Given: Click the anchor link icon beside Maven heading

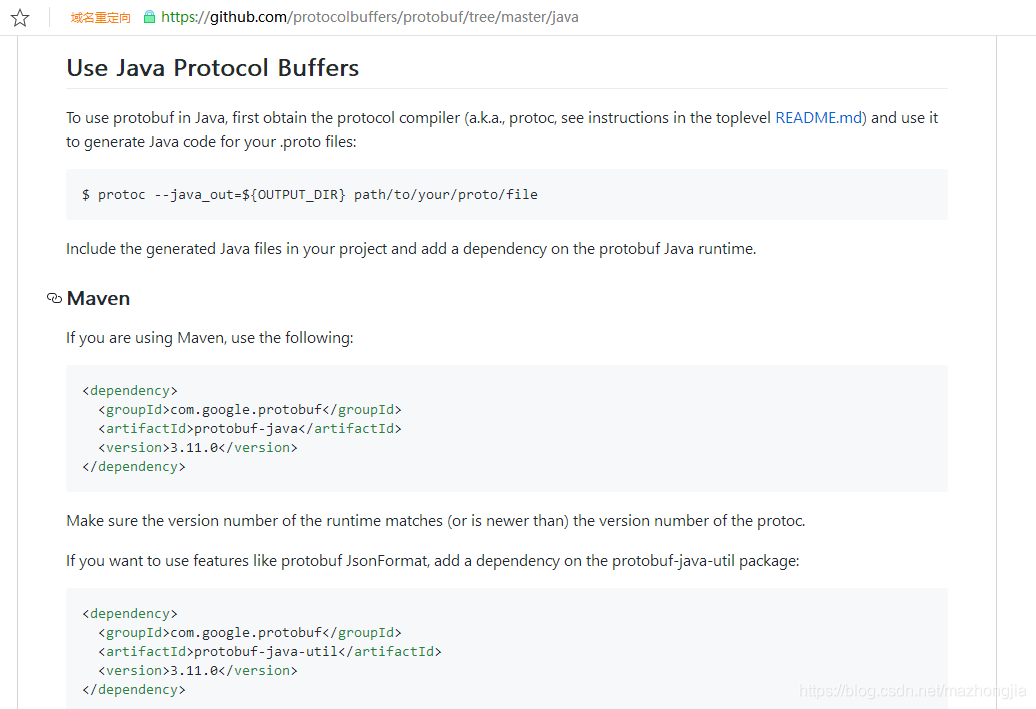Looking at the screenshot, I should tap(54, 297).
